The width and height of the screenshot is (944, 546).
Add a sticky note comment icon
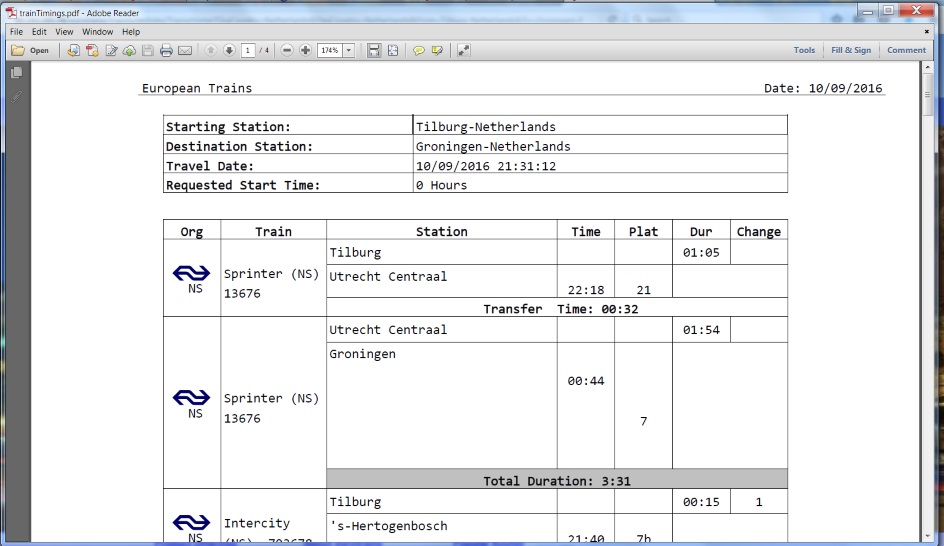418,51
